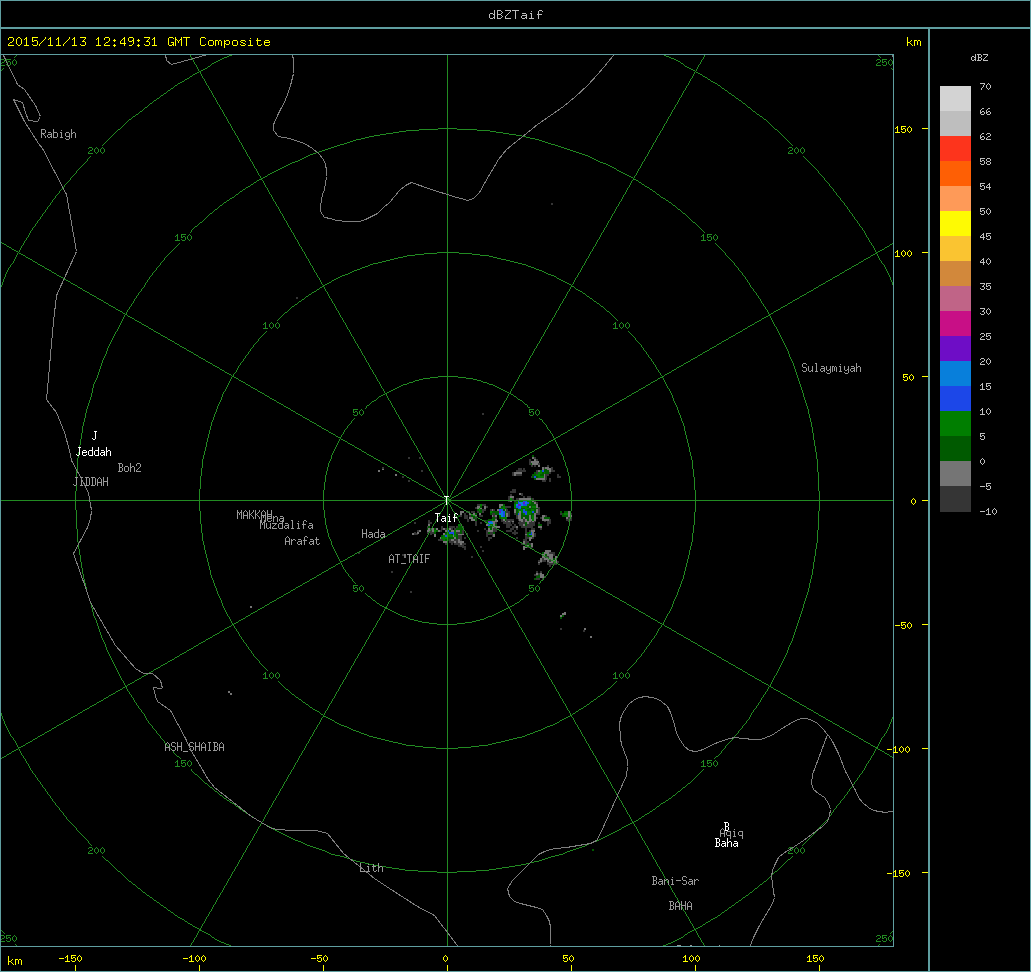1031x972 pixels.
Task: Click the yellow 45-50 dBZ legend swatch
Action: coord(955,224)
